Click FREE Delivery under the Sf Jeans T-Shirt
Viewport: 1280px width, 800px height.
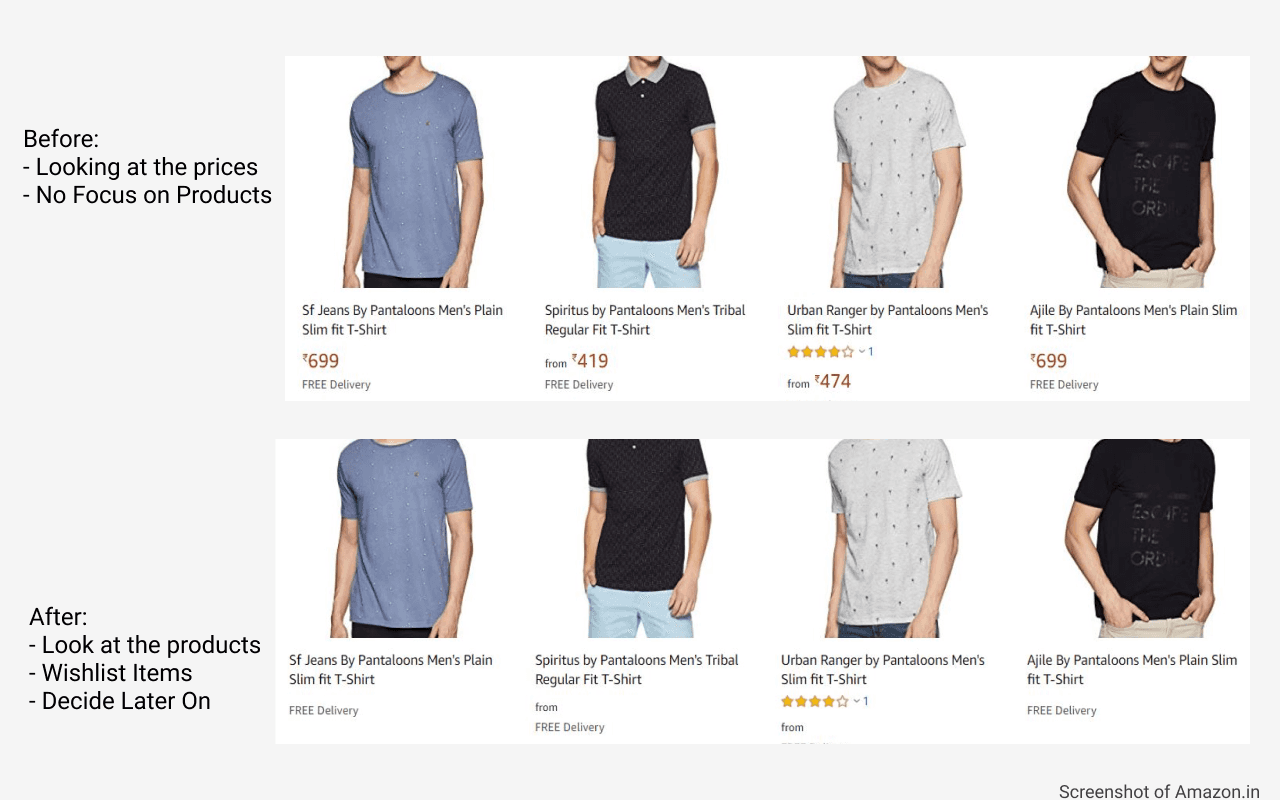pyautogui.click(x=336, y=384)
